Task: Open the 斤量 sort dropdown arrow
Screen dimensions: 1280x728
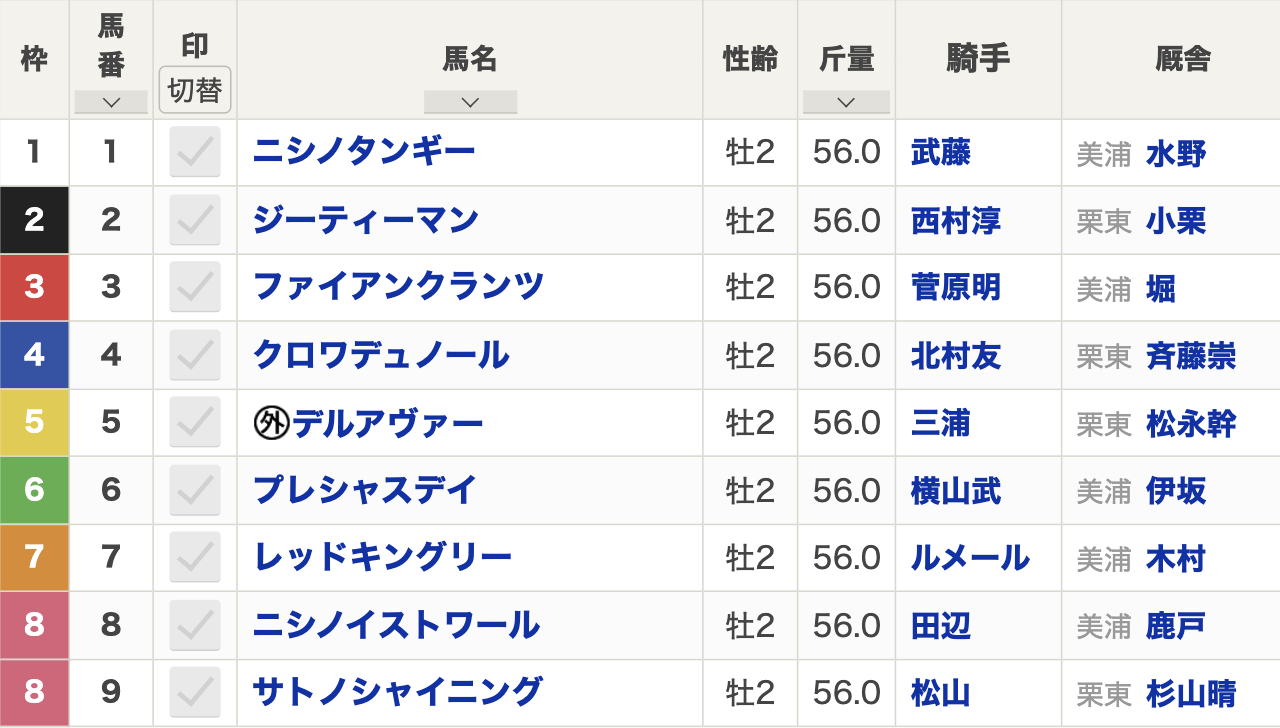Action: point(846,102)
